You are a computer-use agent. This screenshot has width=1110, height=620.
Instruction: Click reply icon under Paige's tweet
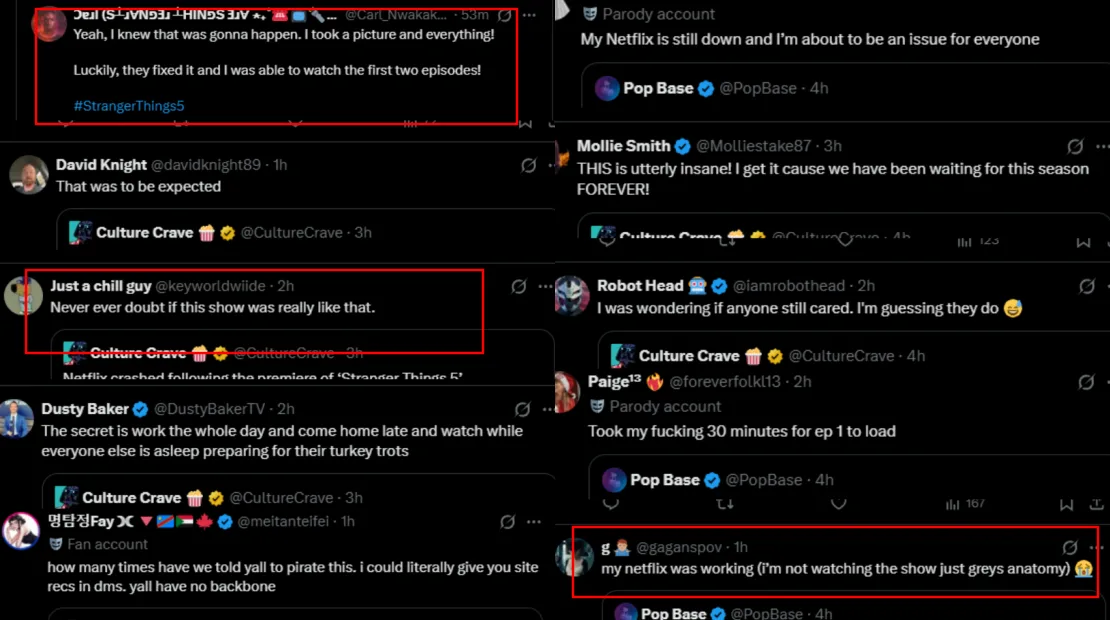(611, 504)
